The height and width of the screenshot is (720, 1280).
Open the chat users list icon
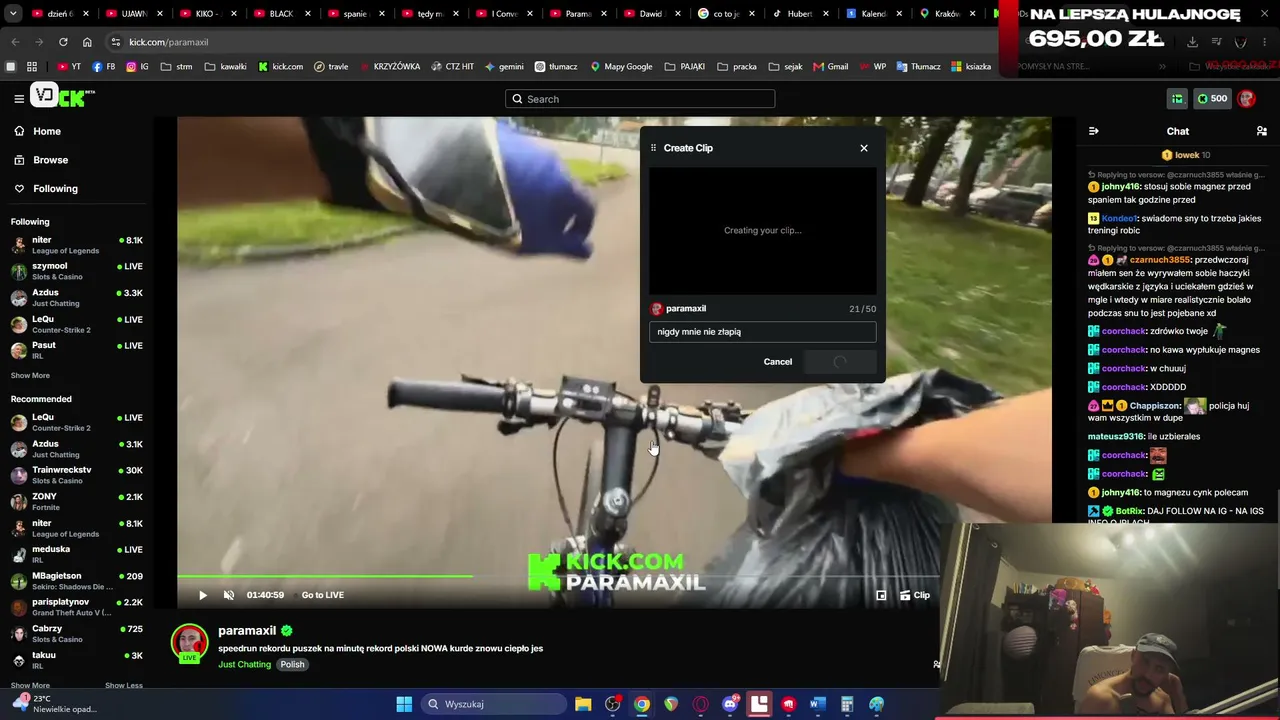[x=1262, y=131]
